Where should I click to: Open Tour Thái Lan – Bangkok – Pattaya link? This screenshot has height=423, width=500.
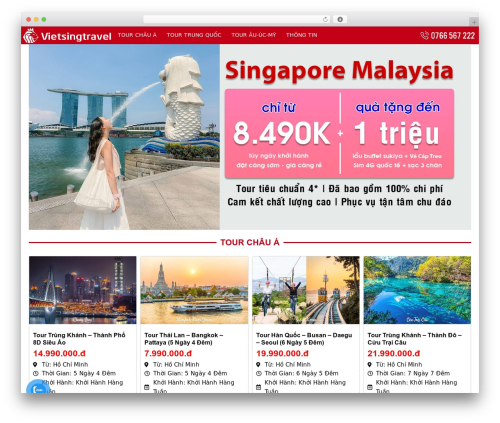(184, 339)
